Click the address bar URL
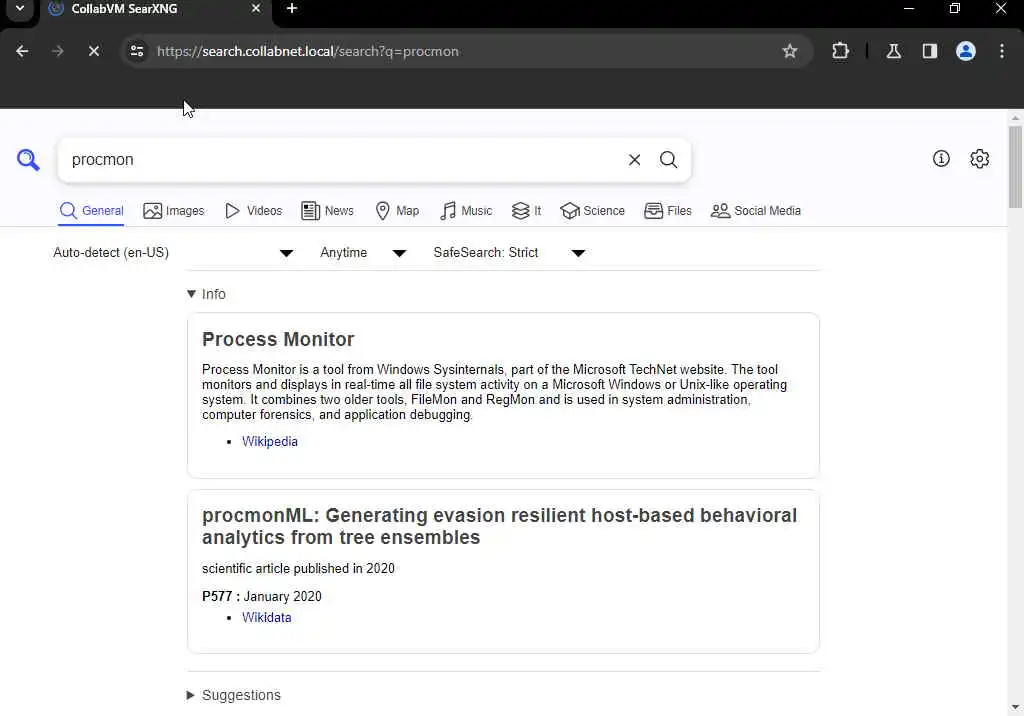Viewport: 1024px width, 716px height. (x=308, y=51)
